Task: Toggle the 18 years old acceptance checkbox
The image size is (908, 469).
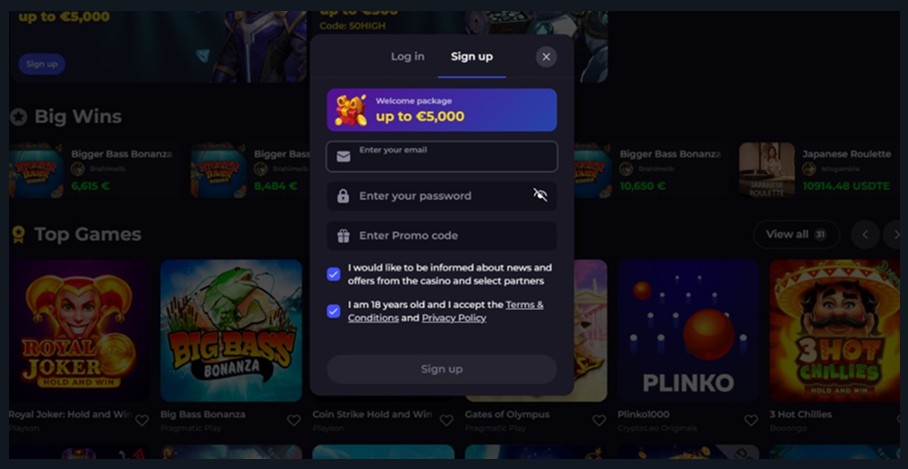Action: [x=334, y=312]
